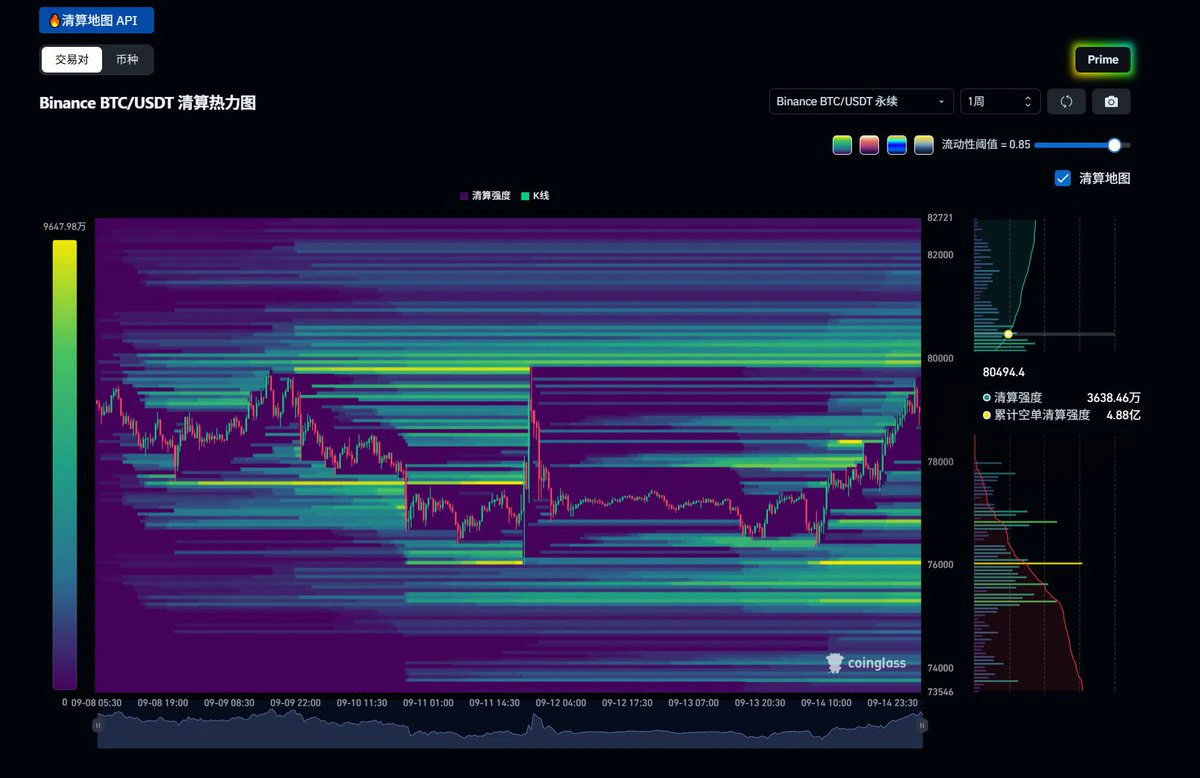This screenshot has height=778, width=1200.
Task: Click the 09-13 07:00 time axis label
Action: coord(694,703)
